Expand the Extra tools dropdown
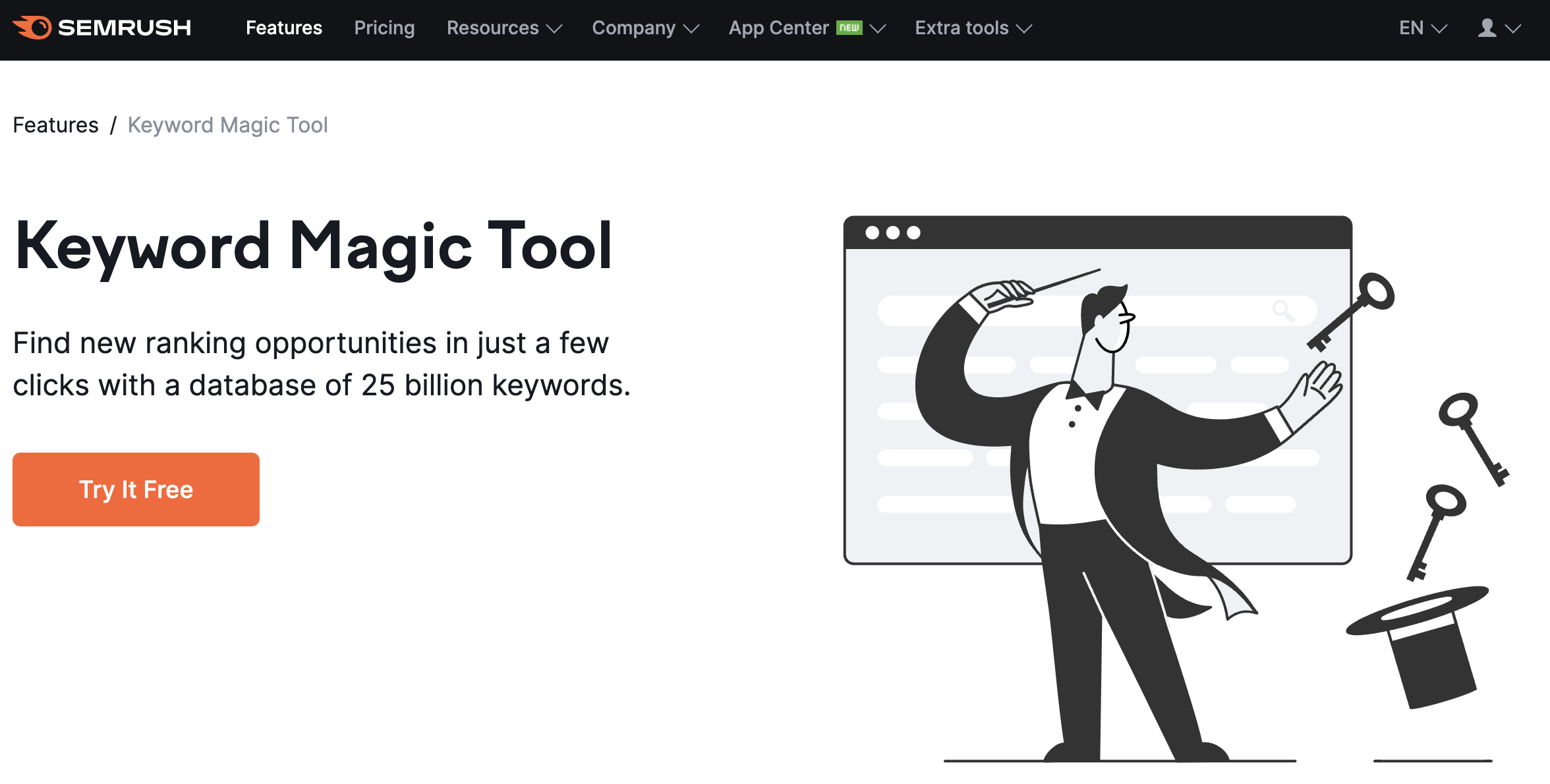Image resolution: width=1550 pixels, height=784 pixels. coord(973,28)
